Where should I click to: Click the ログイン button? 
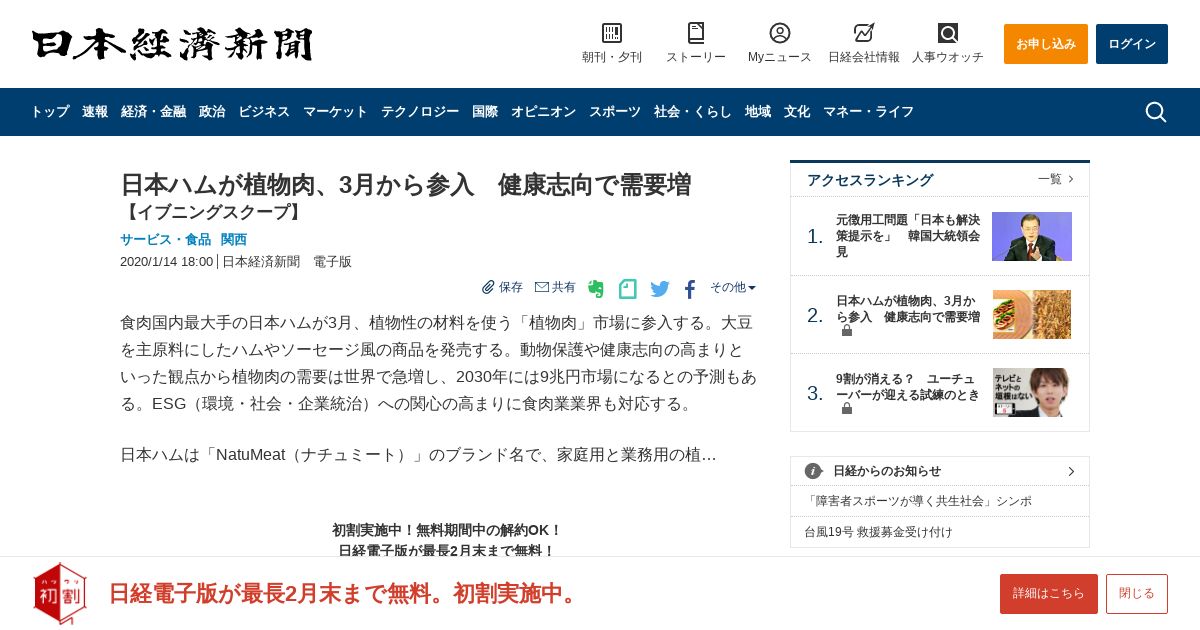tap(1132, 44)
